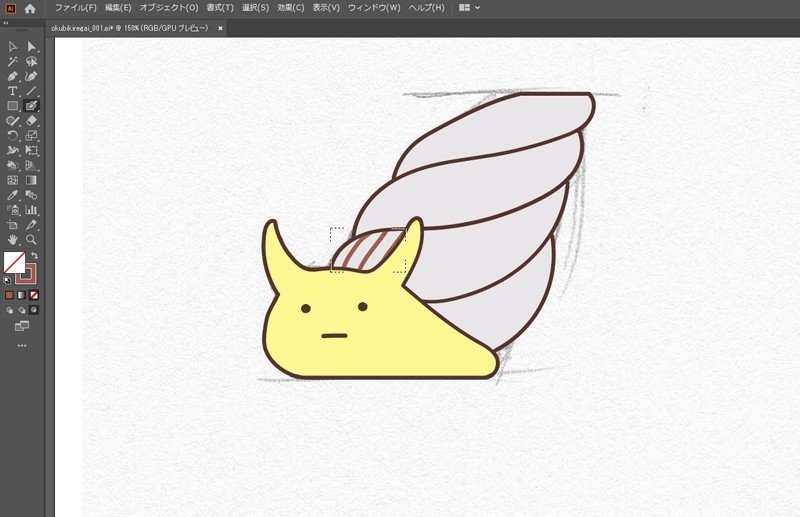Click the Fill color box
The height and width of the screenshot is (517, 800).
click(14, 262)
